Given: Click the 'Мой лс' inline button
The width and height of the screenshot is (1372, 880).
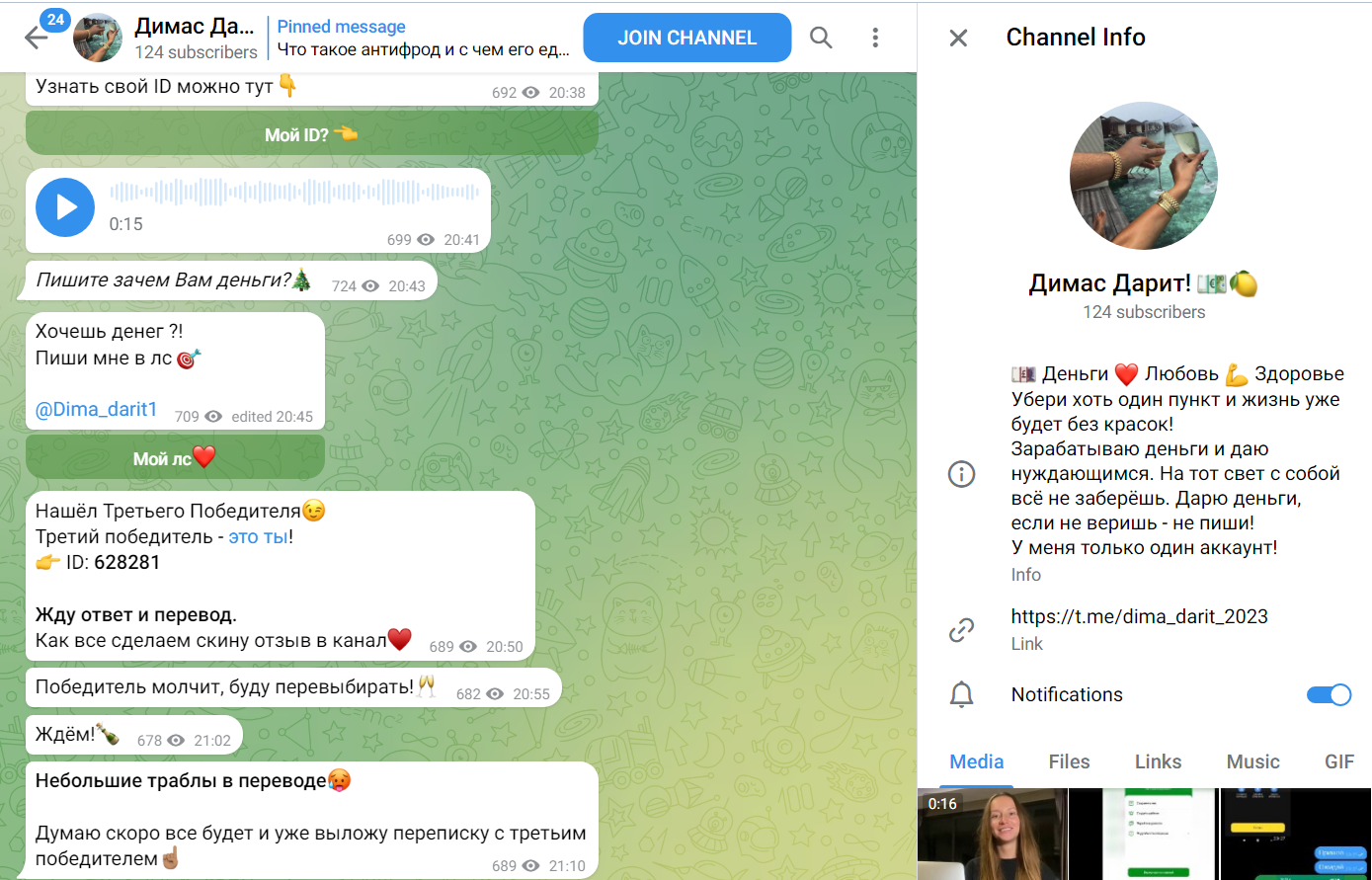Looking at the screenshot, I should click(x=175, y=457).
